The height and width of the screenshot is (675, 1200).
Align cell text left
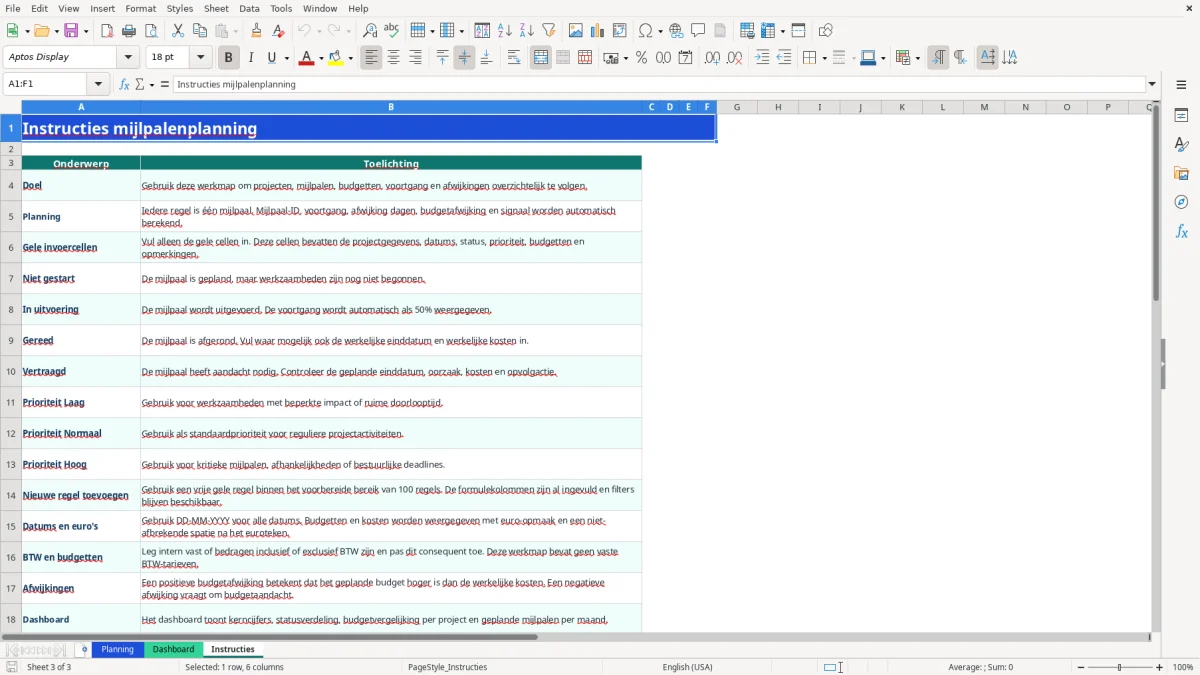coord(371,58)
